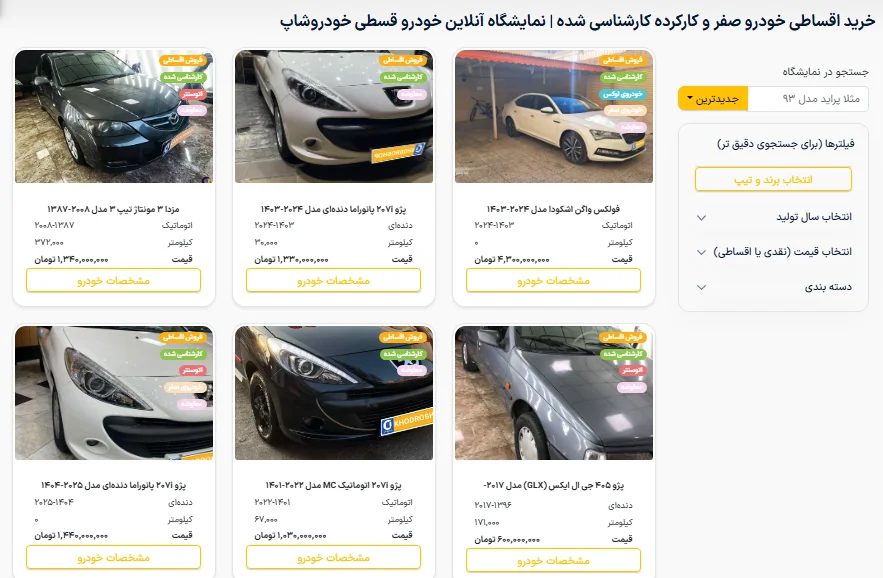Click the فروش اقساطی badge on Skoda
Viewport: 883px width, 578px height.
(622, 60)
